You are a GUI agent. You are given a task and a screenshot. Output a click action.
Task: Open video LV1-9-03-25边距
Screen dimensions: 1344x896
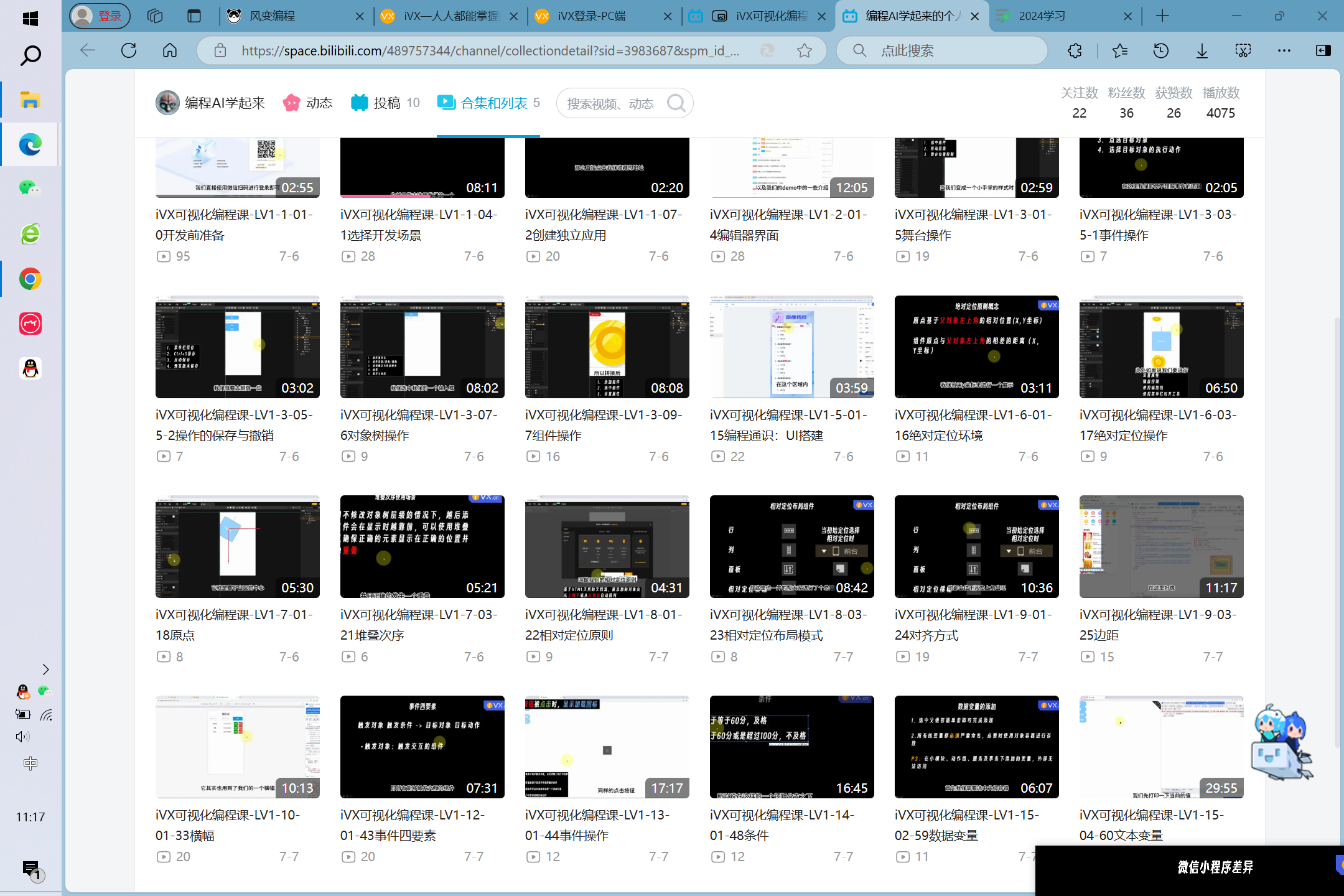point(1158,625)
